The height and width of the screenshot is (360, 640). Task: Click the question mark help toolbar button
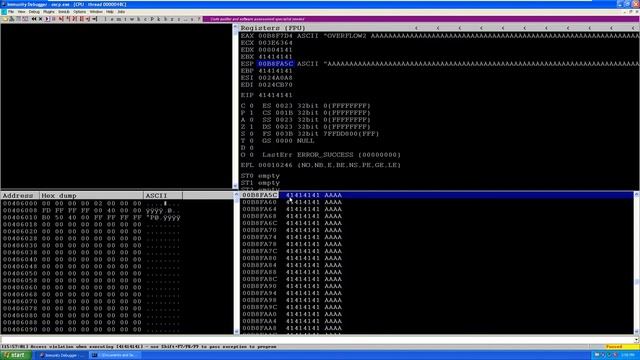tap(199, 19)
